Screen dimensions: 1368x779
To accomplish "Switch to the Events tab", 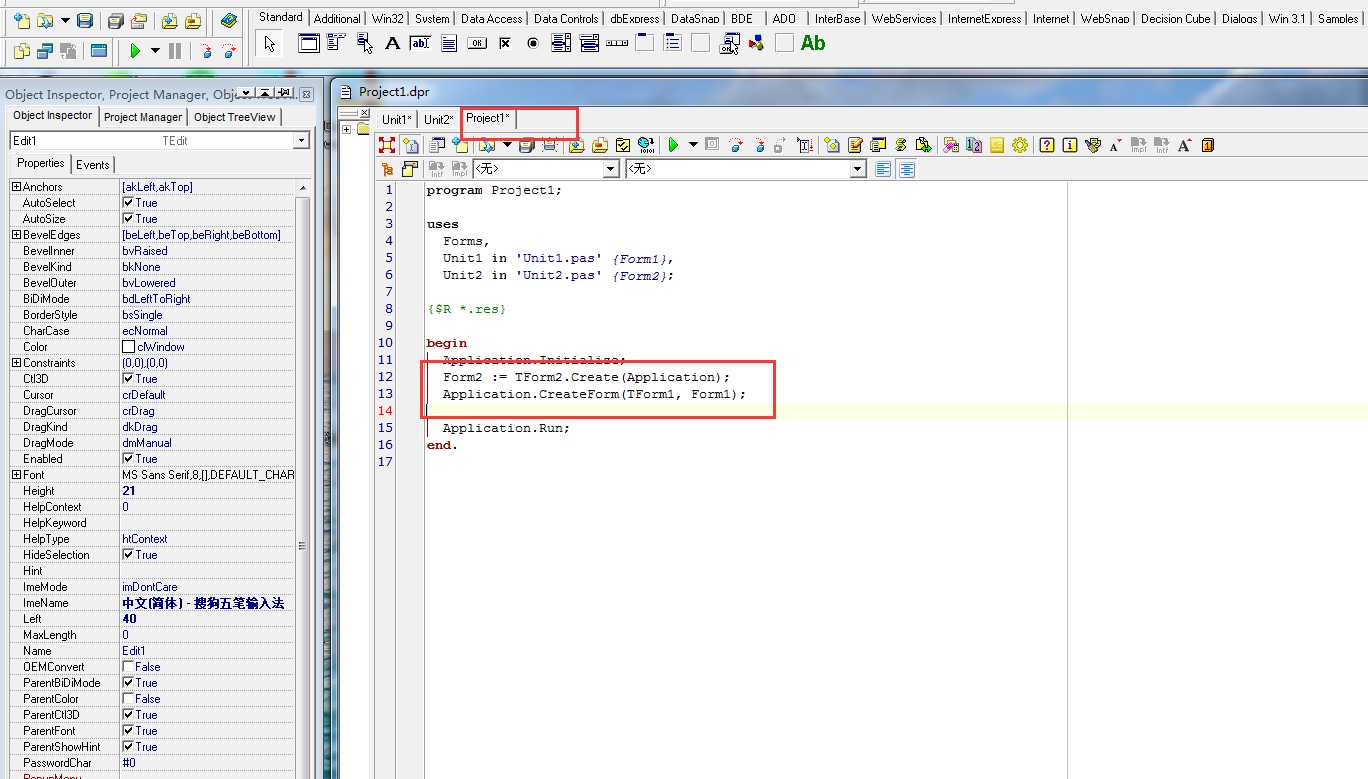I will pos(93,165).
